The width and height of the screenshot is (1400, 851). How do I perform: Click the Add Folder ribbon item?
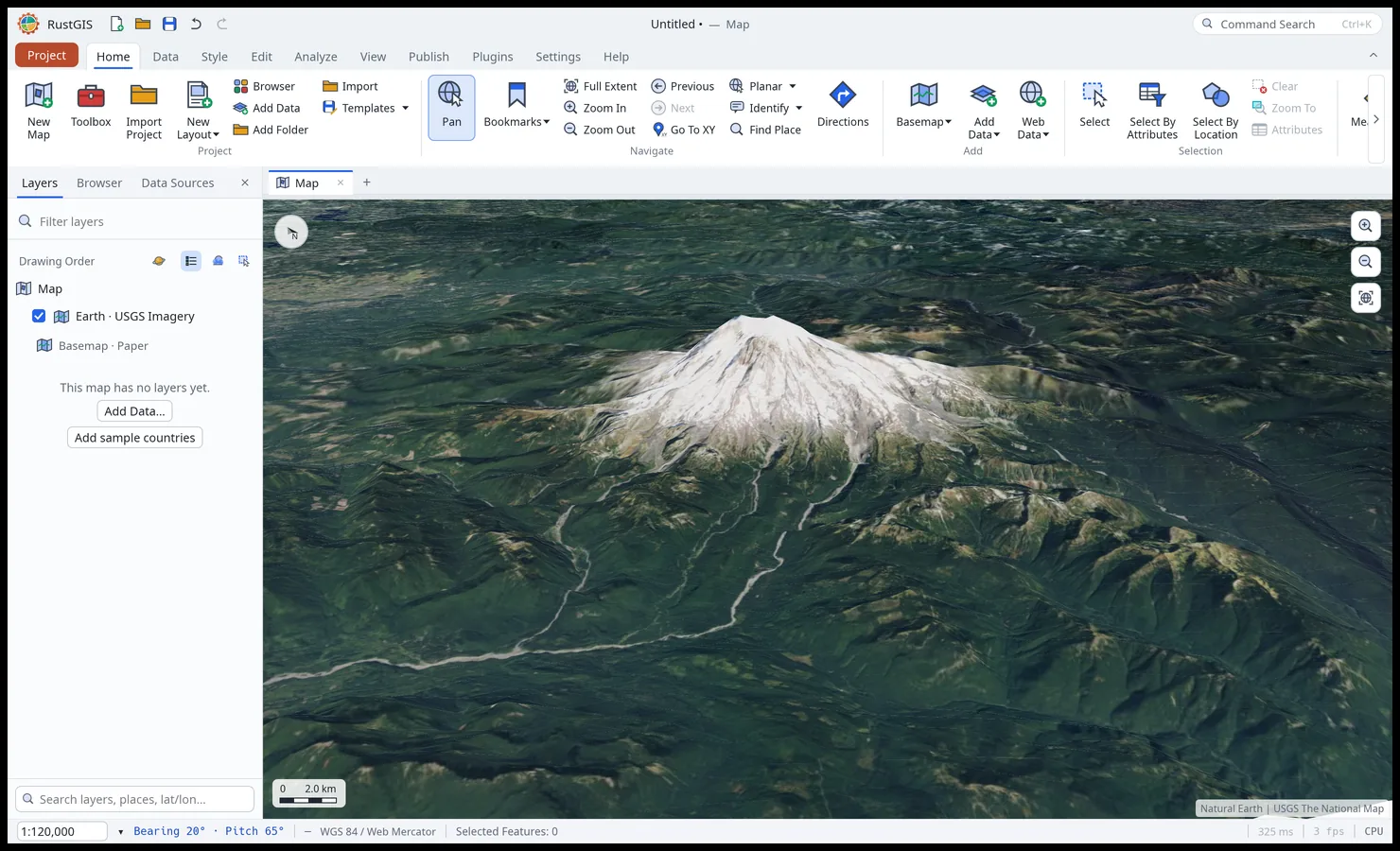point(271,130)
